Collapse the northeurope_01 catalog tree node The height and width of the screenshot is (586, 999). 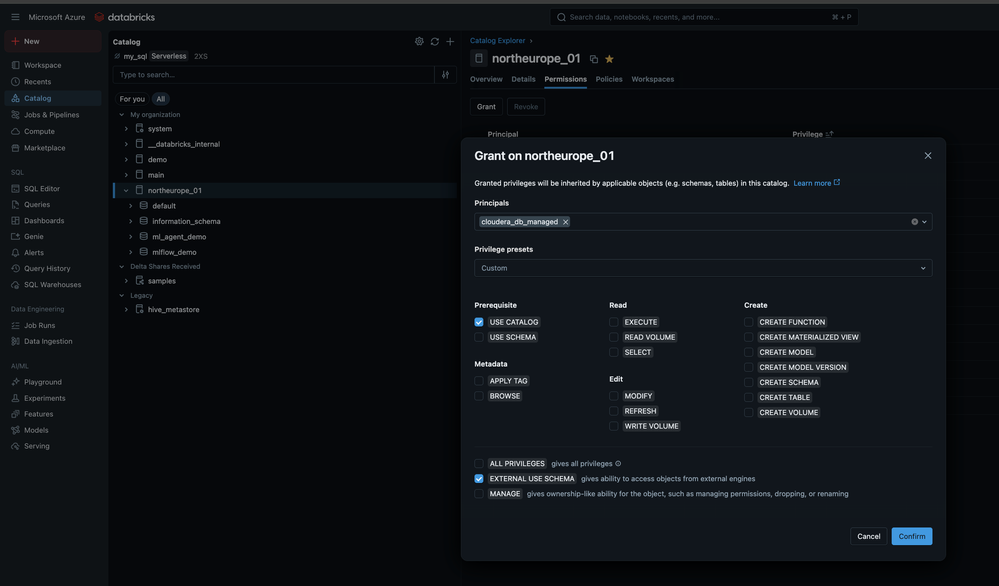(x=126, y=190)
